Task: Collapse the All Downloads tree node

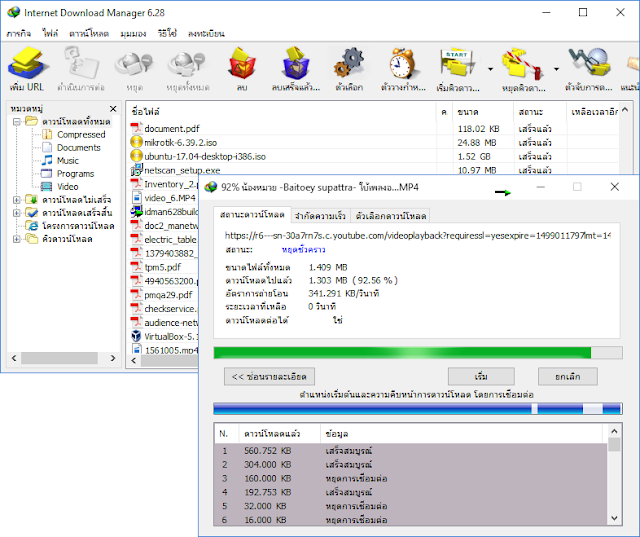Action: [x=17, y=122]
